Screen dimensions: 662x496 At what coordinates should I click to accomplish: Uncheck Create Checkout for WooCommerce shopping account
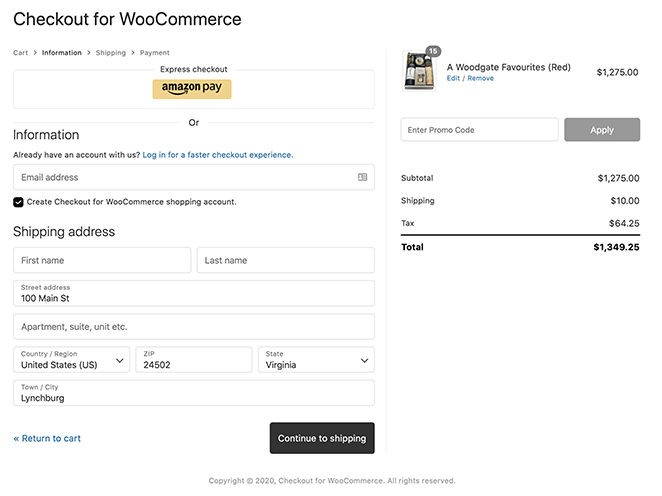point(18,202)
